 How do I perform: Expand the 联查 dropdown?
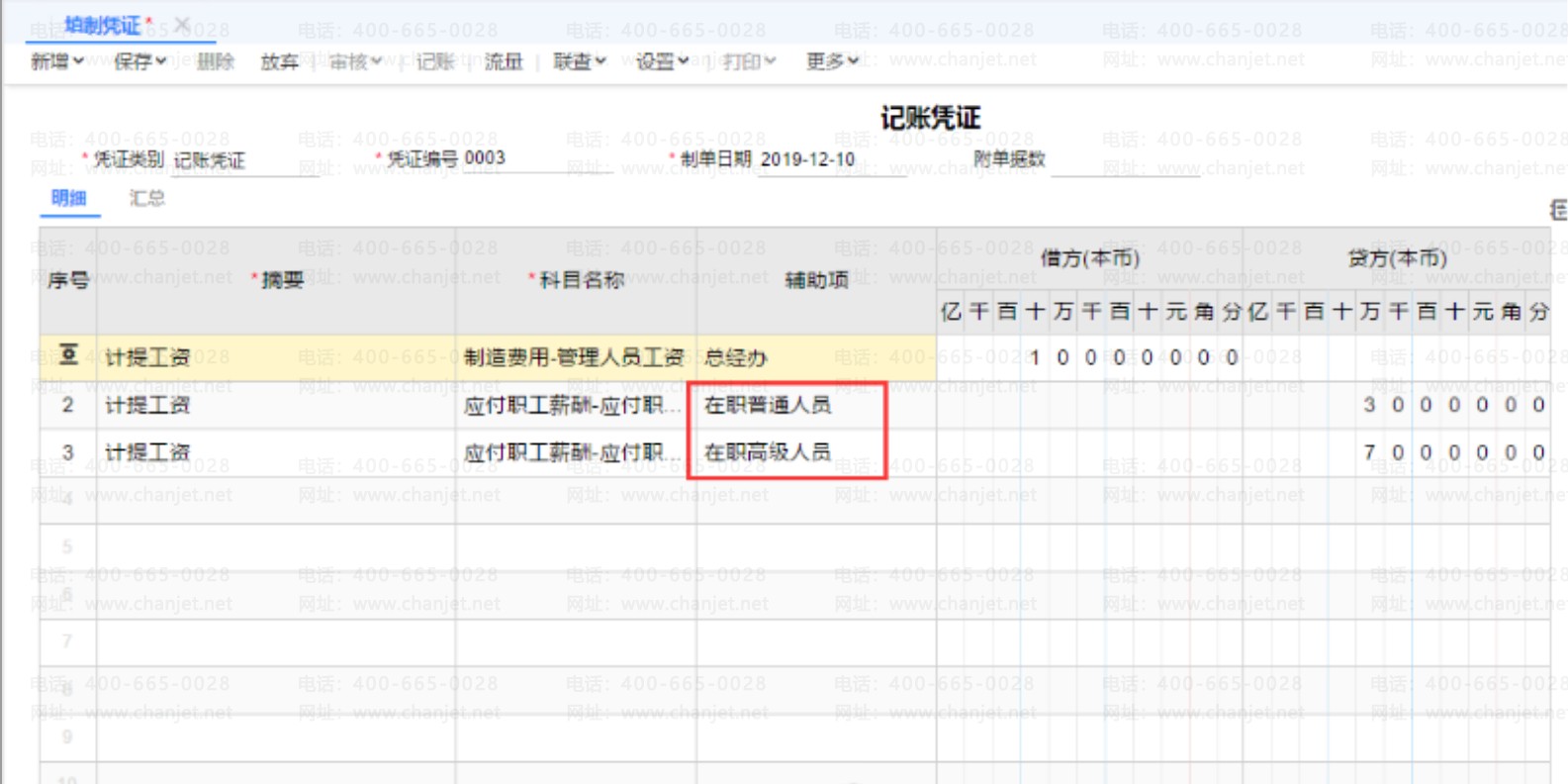580,61
